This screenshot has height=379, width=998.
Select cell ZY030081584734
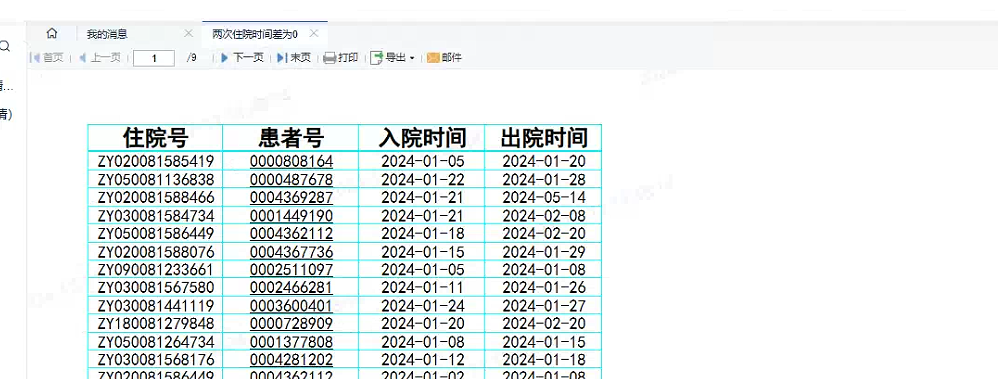point(155,216)
